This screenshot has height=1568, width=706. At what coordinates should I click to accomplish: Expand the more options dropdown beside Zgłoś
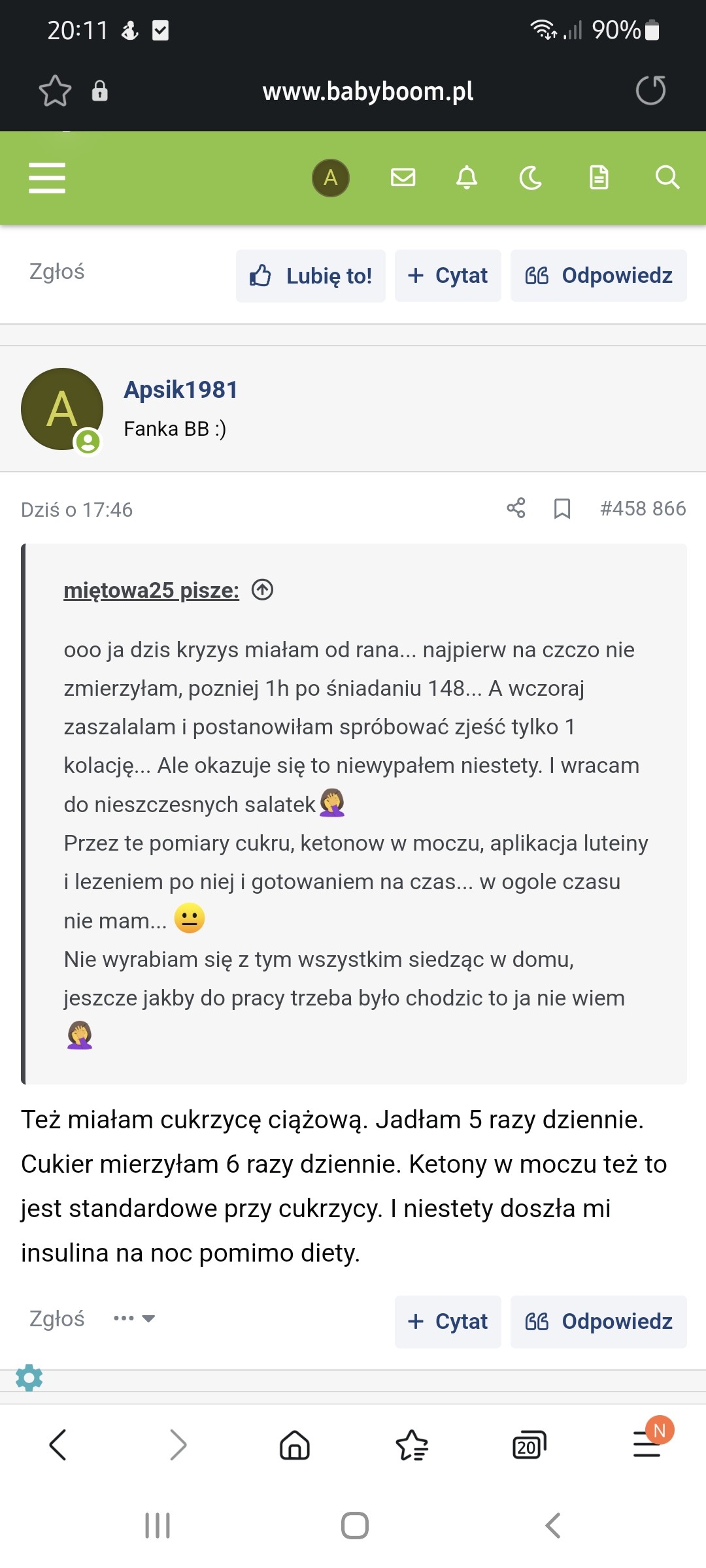click(134, 1318)
